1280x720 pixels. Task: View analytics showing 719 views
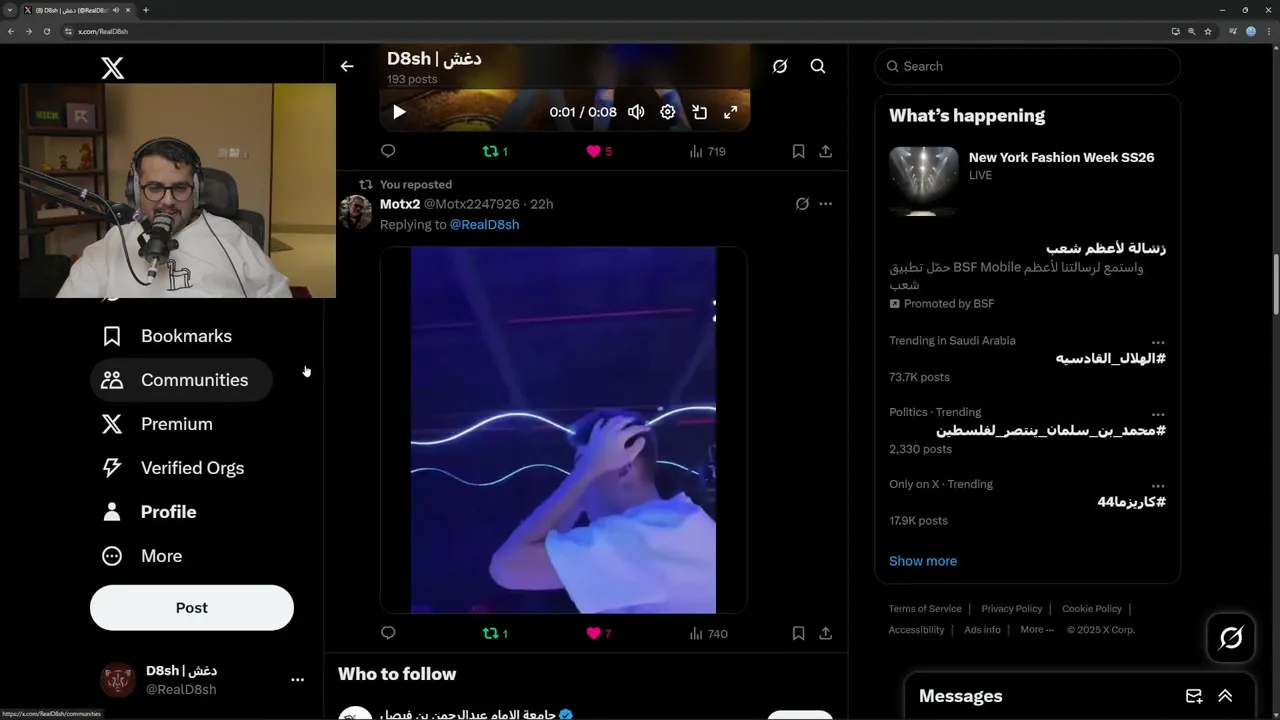coord(707,151)
